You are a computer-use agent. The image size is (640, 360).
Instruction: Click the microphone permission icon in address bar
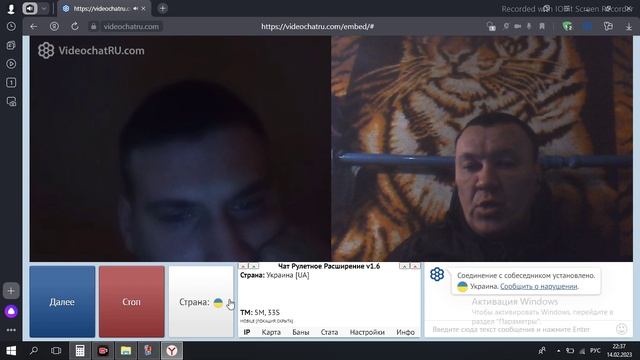[529, 26]
